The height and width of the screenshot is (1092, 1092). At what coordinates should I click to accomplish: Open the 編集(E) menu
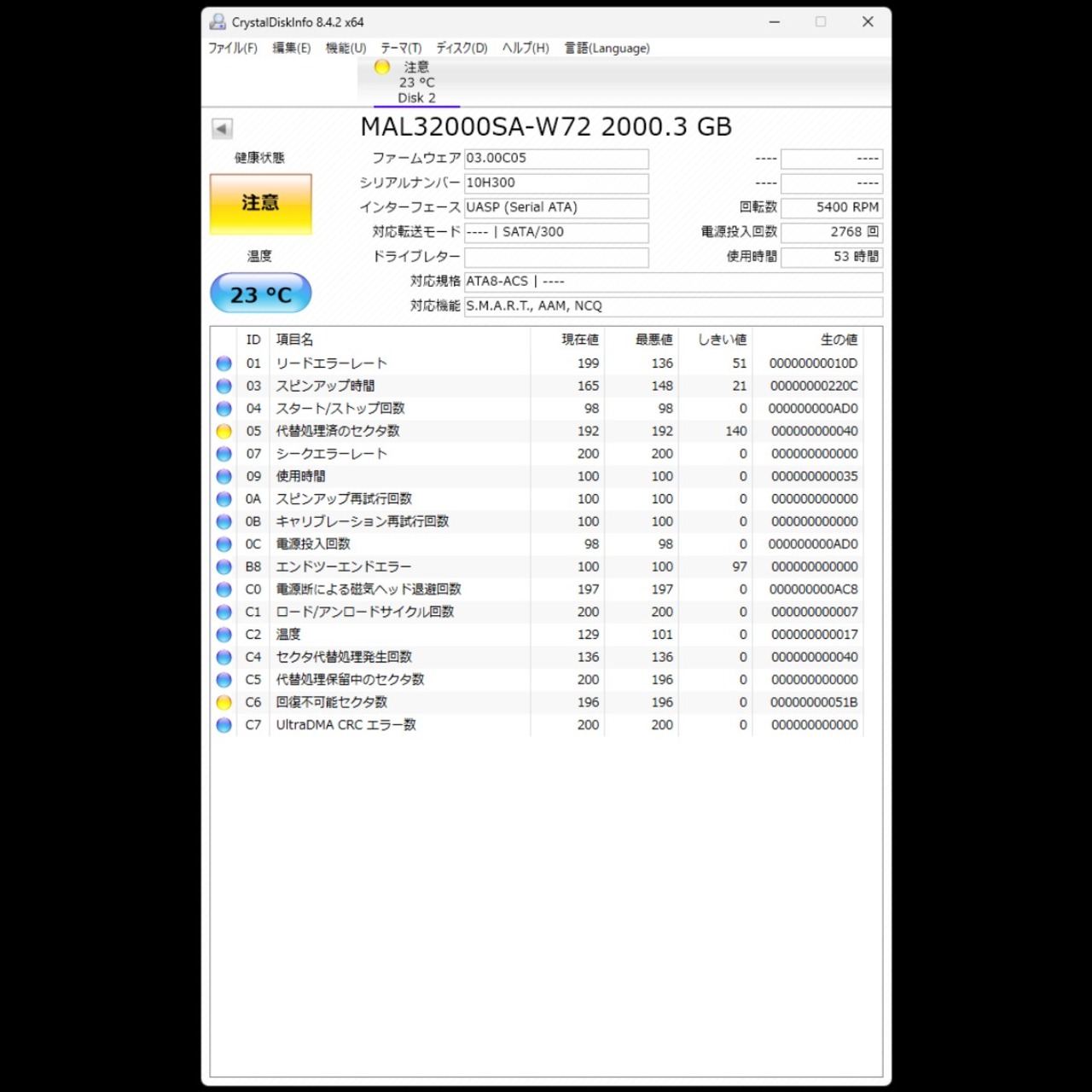click(x=292, y=48)
